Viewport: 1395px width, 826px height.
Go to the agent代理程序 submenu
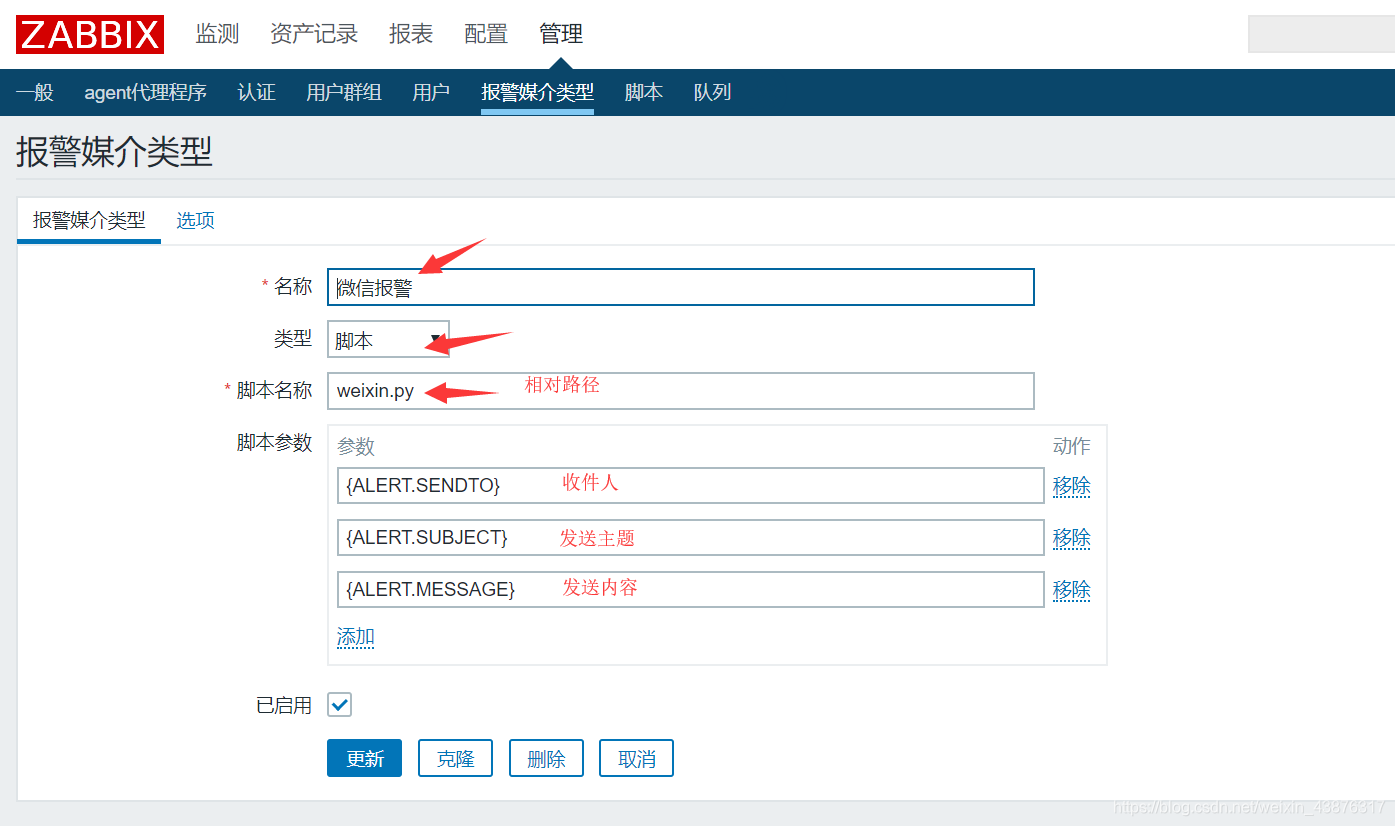click(146, 93)
